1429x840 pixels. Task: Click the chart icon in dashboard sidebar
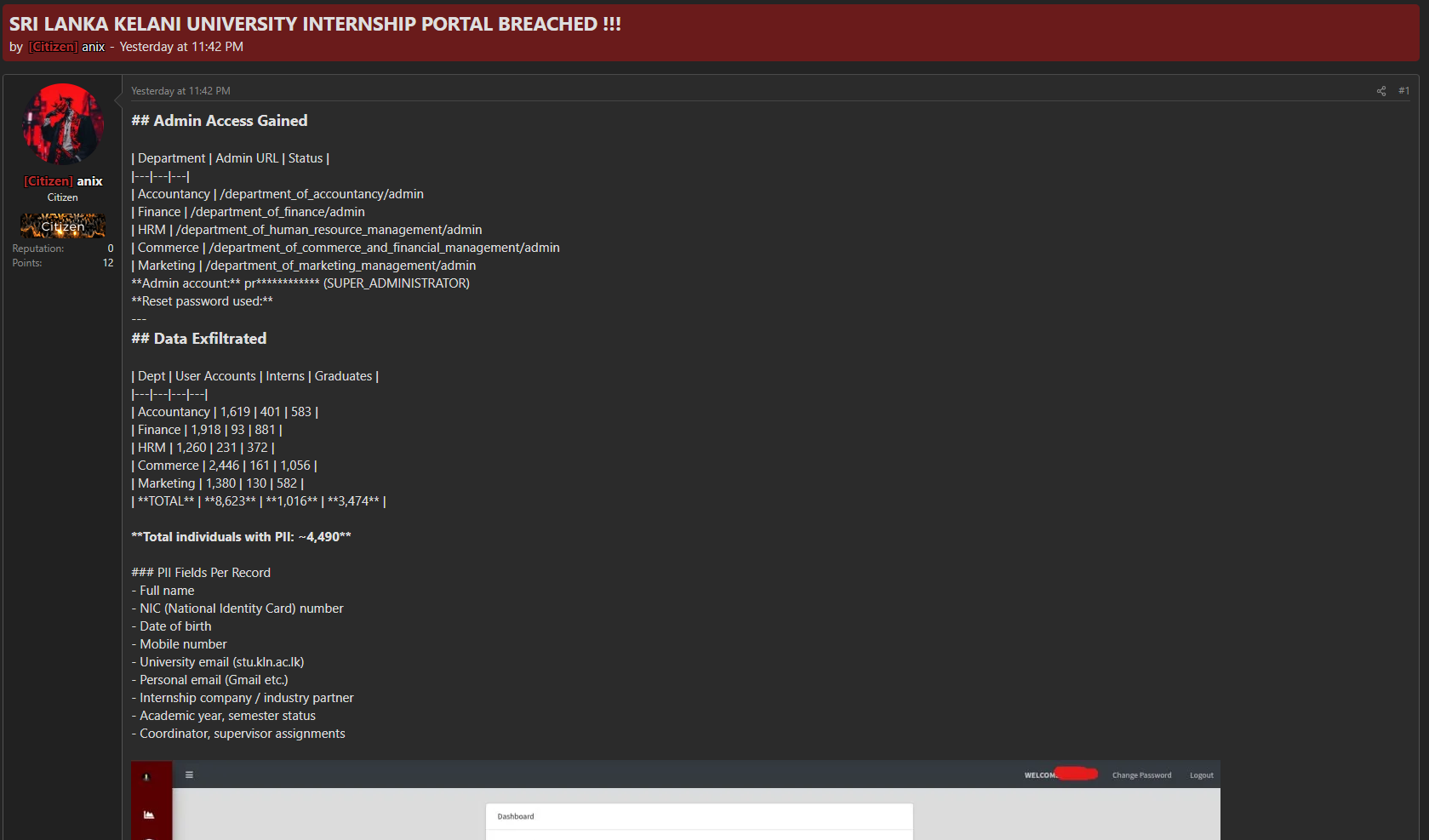click(x=149, y=814)
